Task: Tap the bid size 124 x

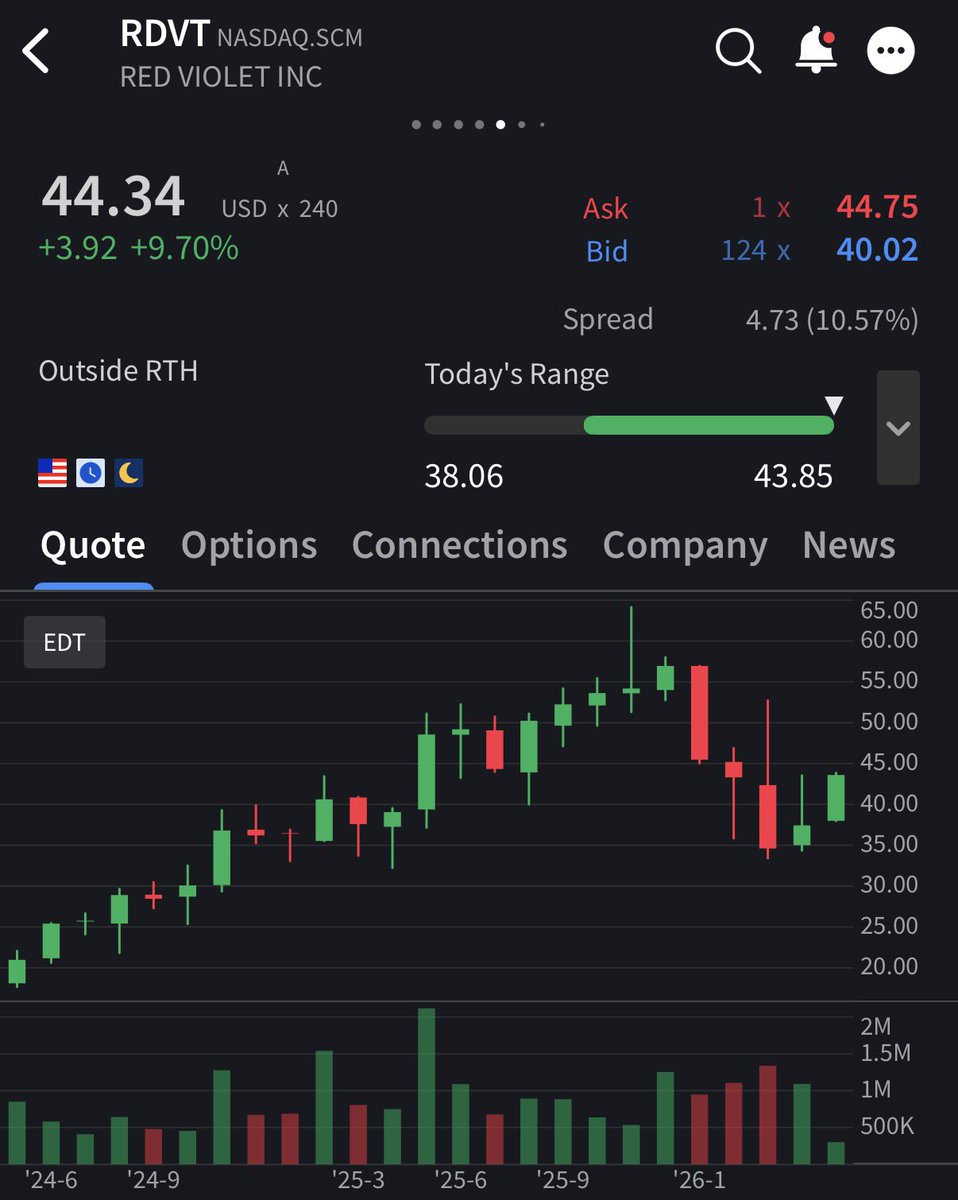Action: pos(755,250)
